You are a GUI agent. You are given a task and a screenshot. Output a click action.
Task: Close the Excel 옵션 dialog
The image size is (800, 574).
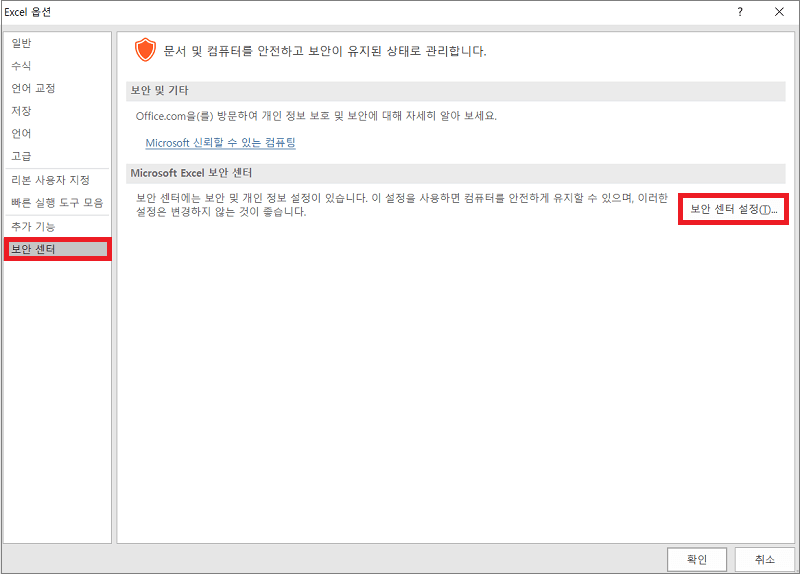point(779,12)
